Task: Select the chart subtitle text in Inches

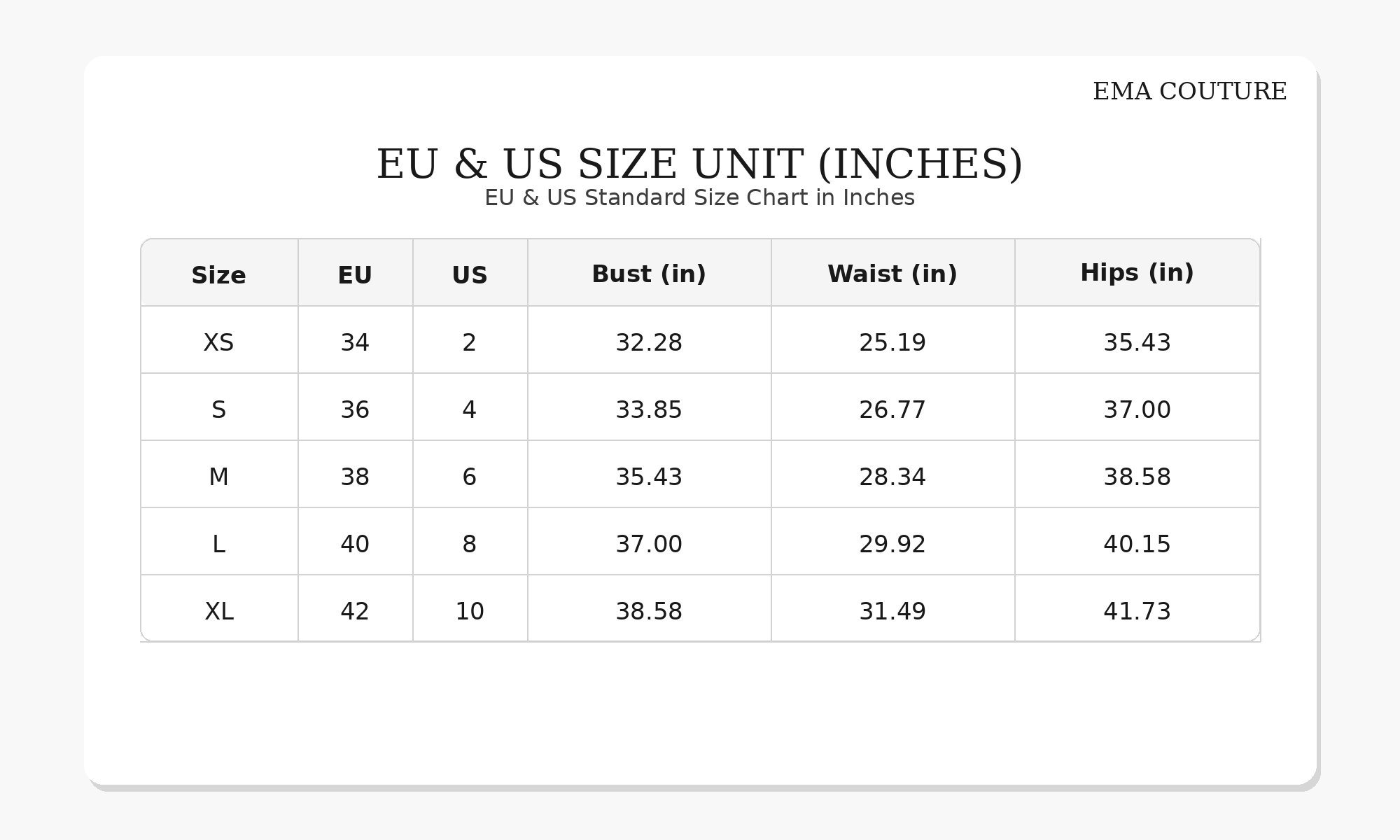Action: [699, 198]
